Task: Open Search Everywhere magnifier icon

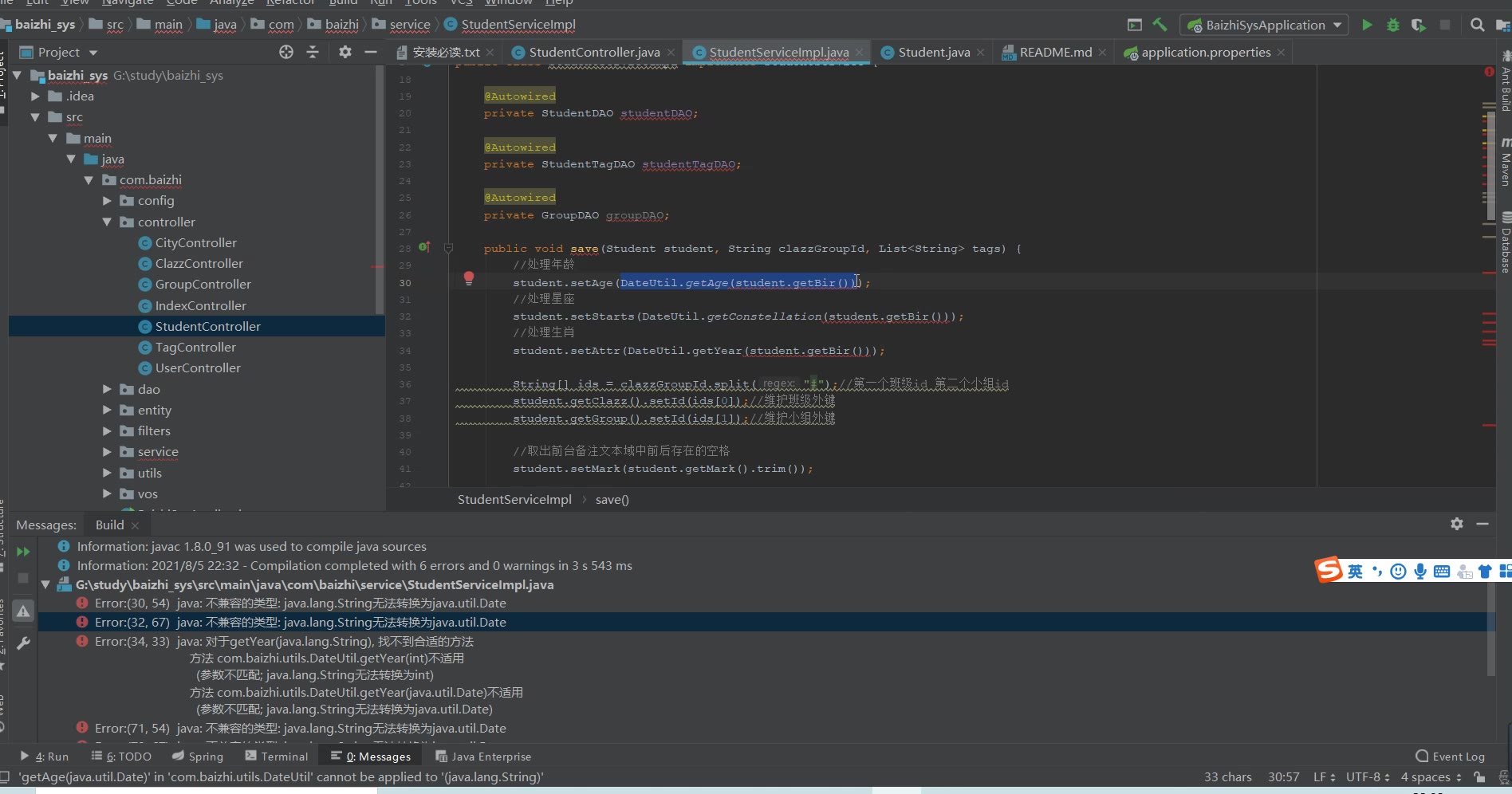Action: [x=1477, y=25]
